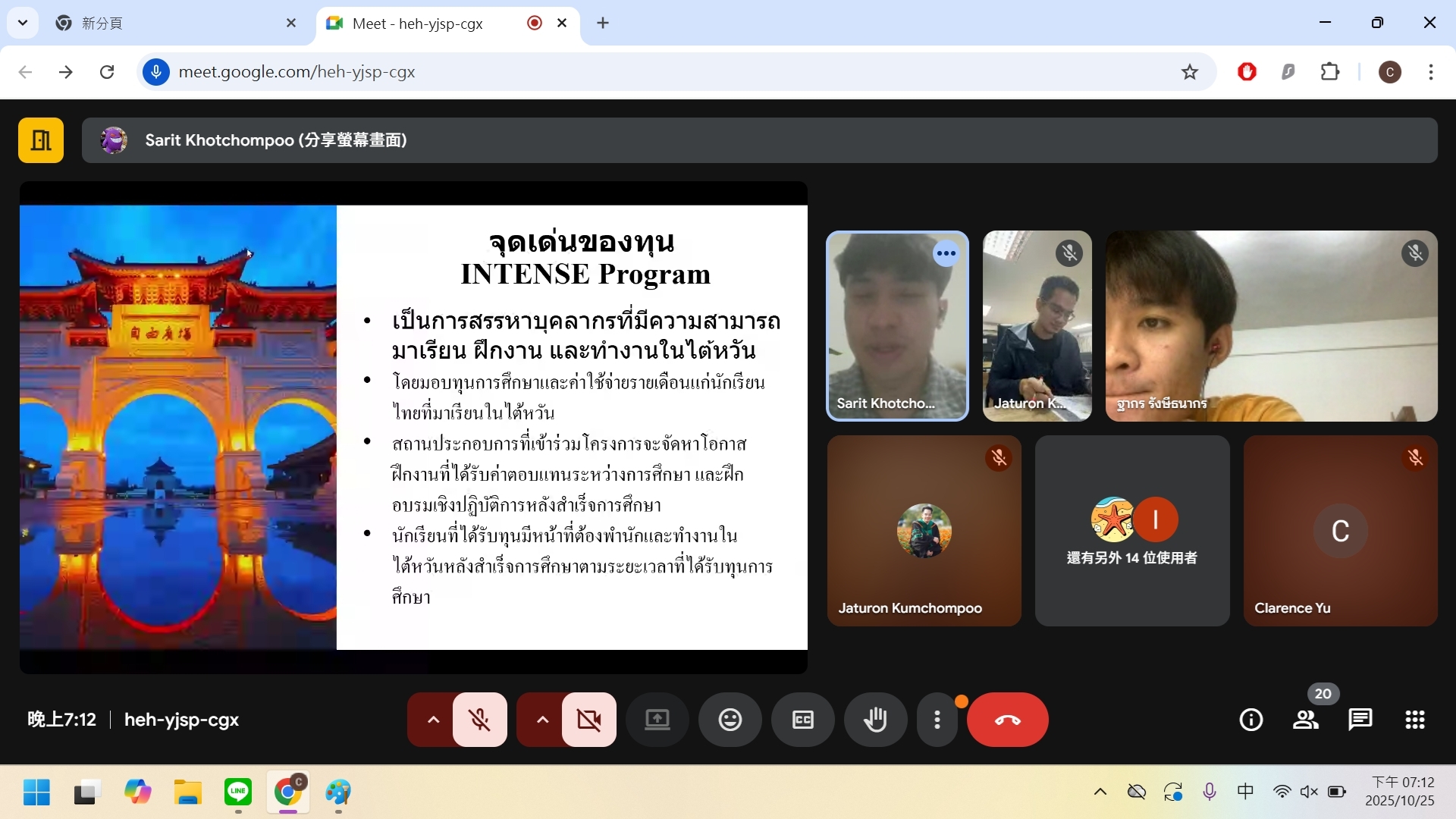The image size is (1456, 819).
Task: Open the Meet activities grid icon
Action: point(1414,720)
